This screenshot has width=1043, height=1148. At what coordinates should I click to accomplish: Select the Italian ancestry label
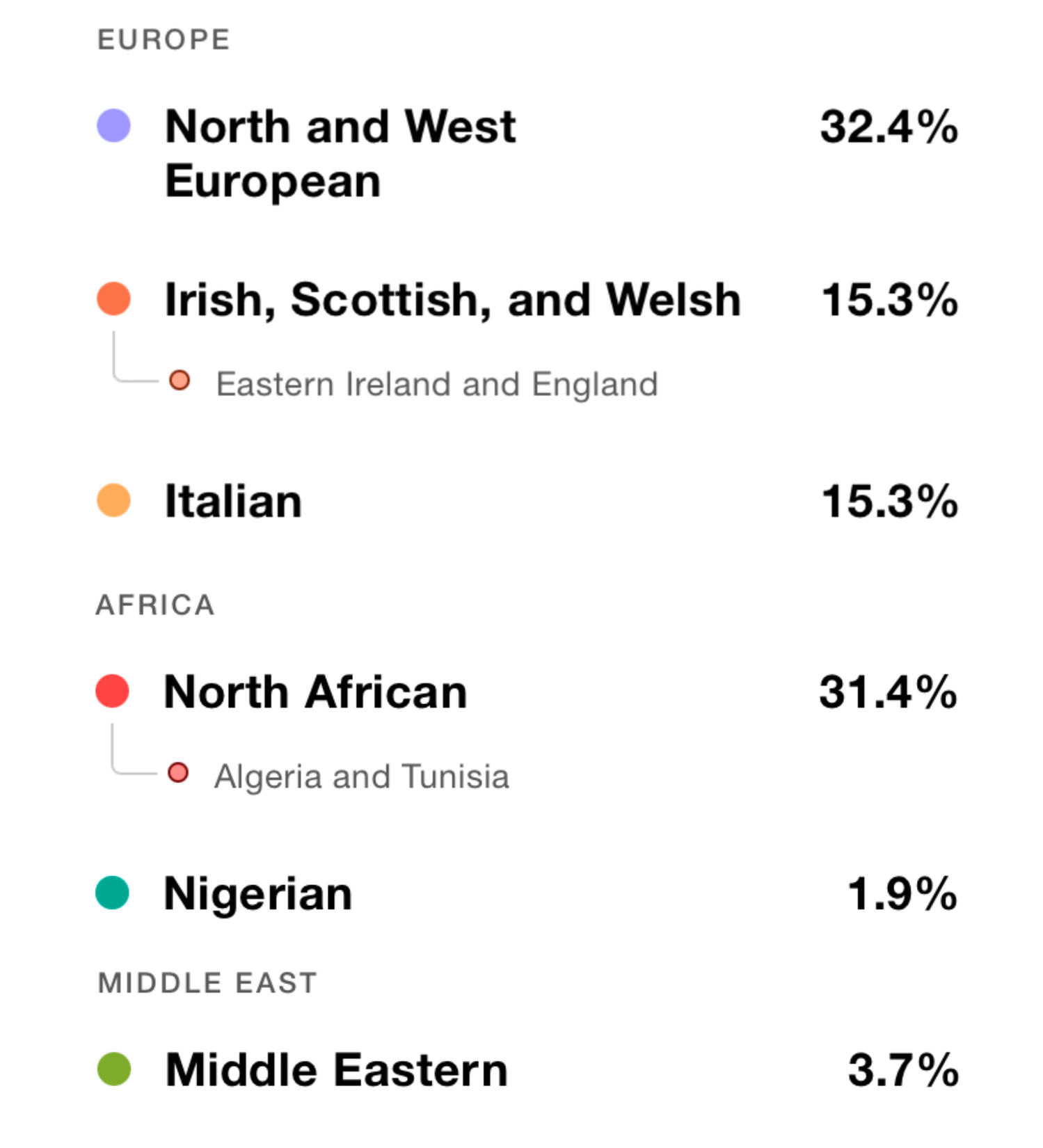pyautogui.click(x=233, y=501)
